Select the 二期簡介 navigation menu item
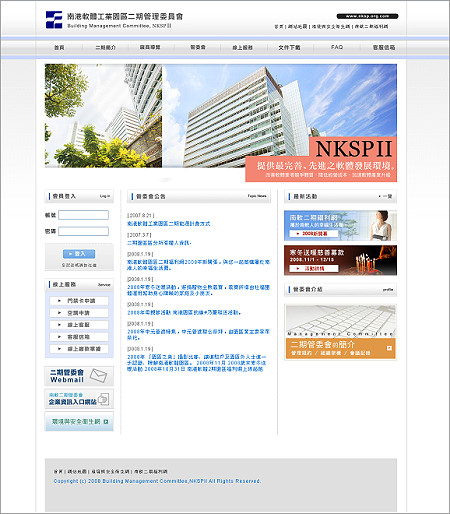Screen dimensions: 450x514 click(x=105, y=48)
